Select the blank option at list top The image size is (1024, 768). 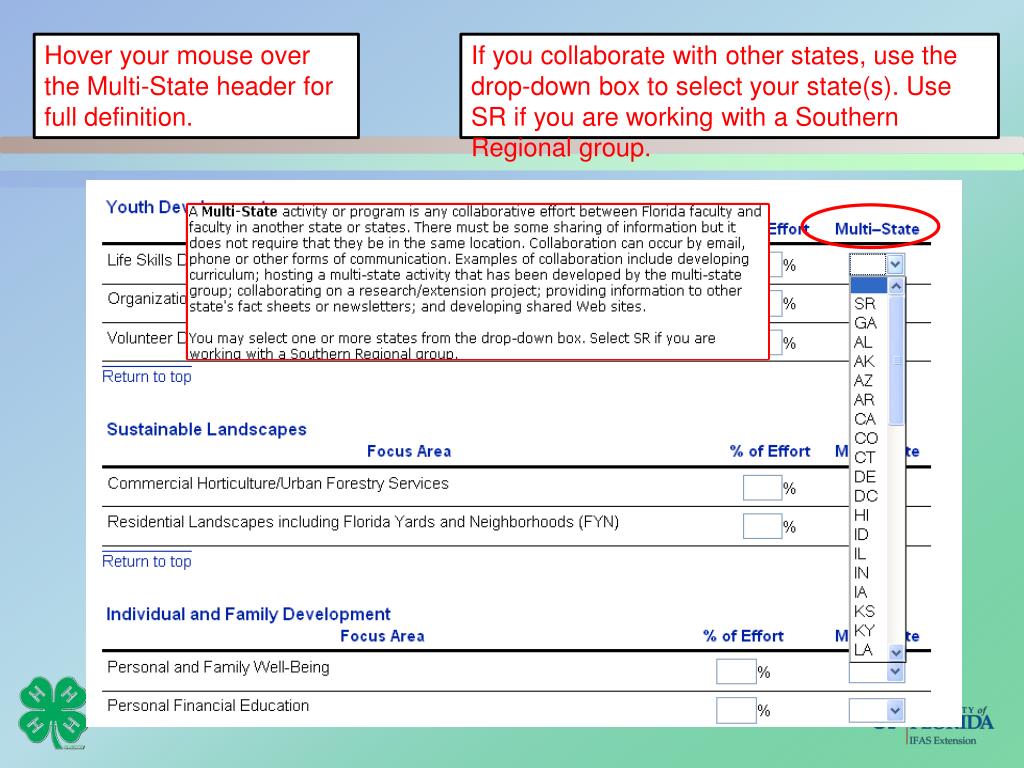tap(869, 285)
